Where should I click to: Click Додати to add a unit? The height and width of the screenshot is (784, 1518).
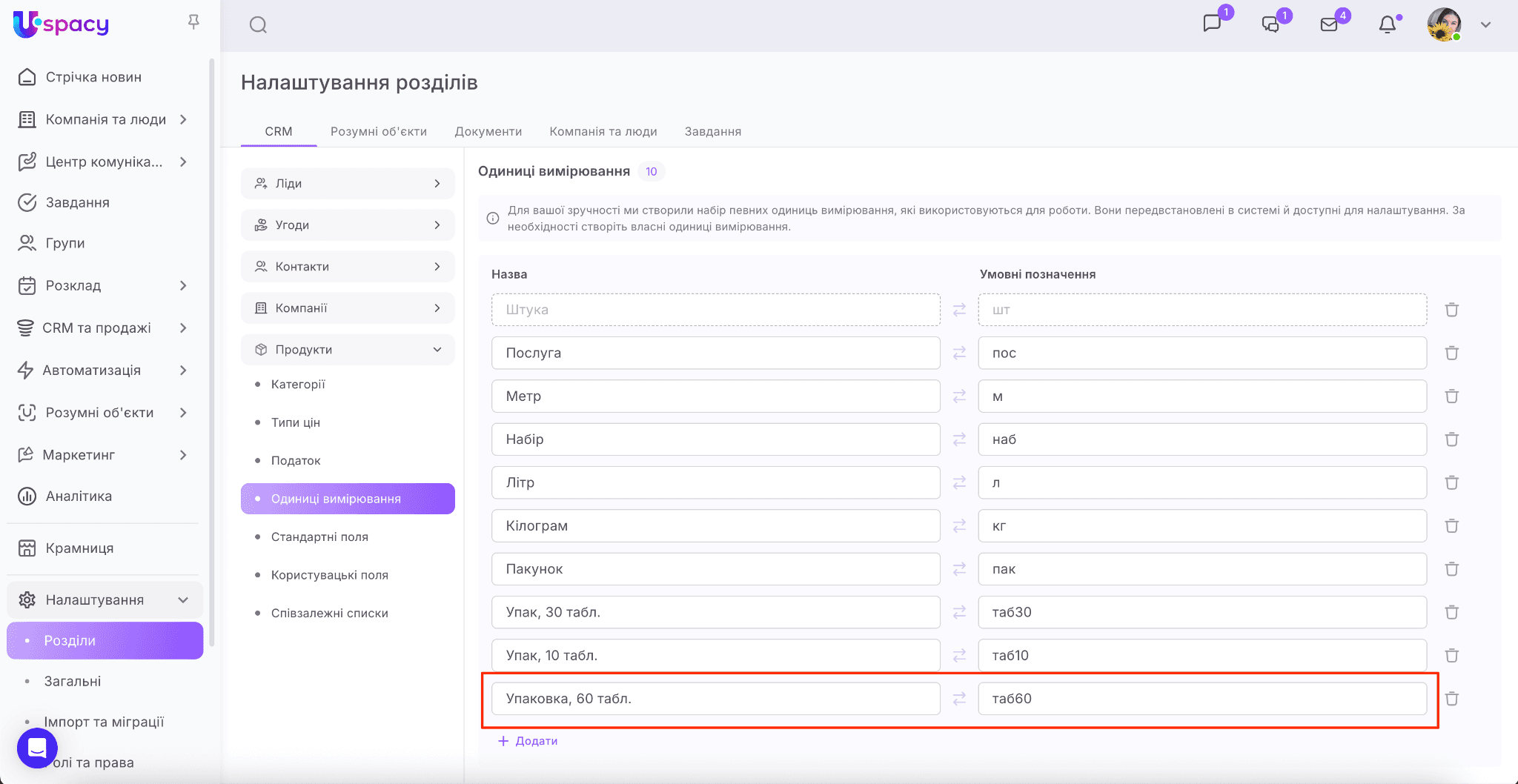[528, 741]
